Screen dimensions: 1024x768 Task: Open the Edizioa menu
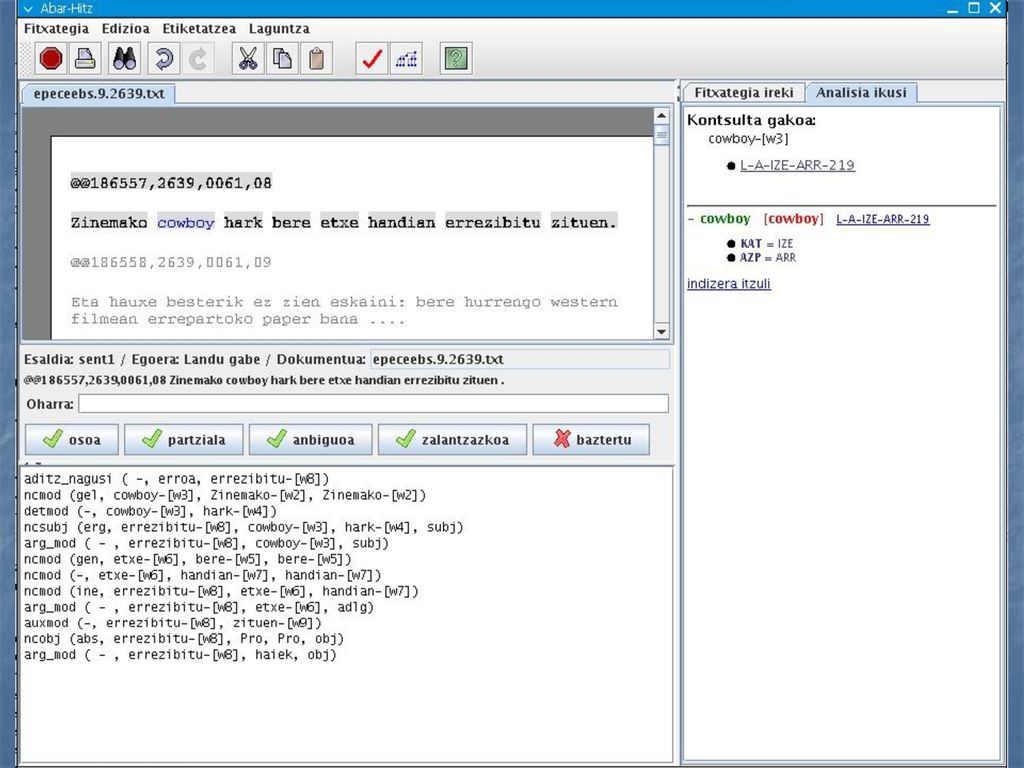(125, 29)
